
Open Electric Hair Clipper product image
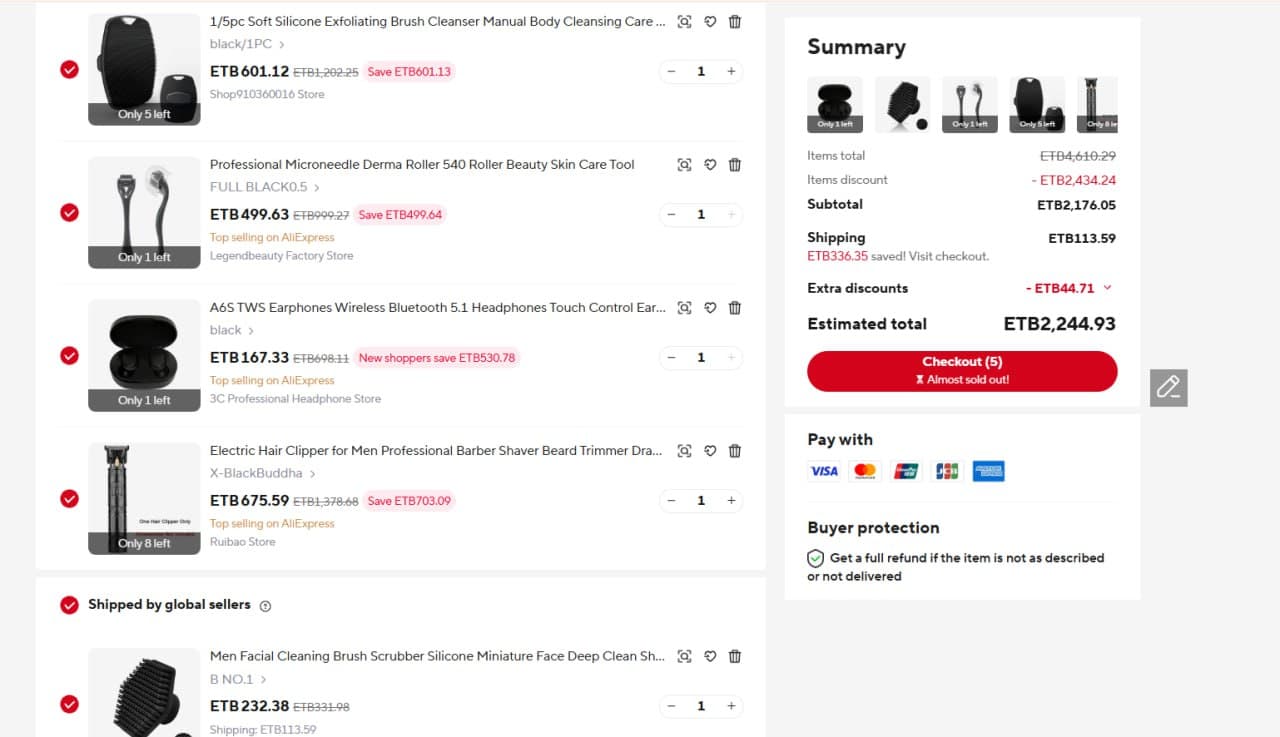[x=144, y=498]
